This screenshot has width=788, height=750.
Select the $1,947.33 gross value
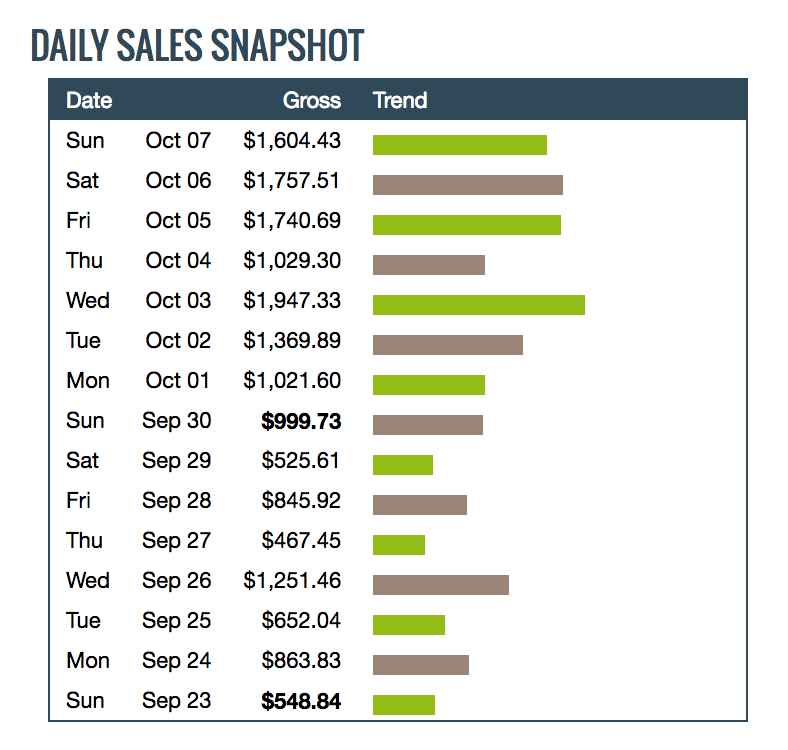[292, 301]
